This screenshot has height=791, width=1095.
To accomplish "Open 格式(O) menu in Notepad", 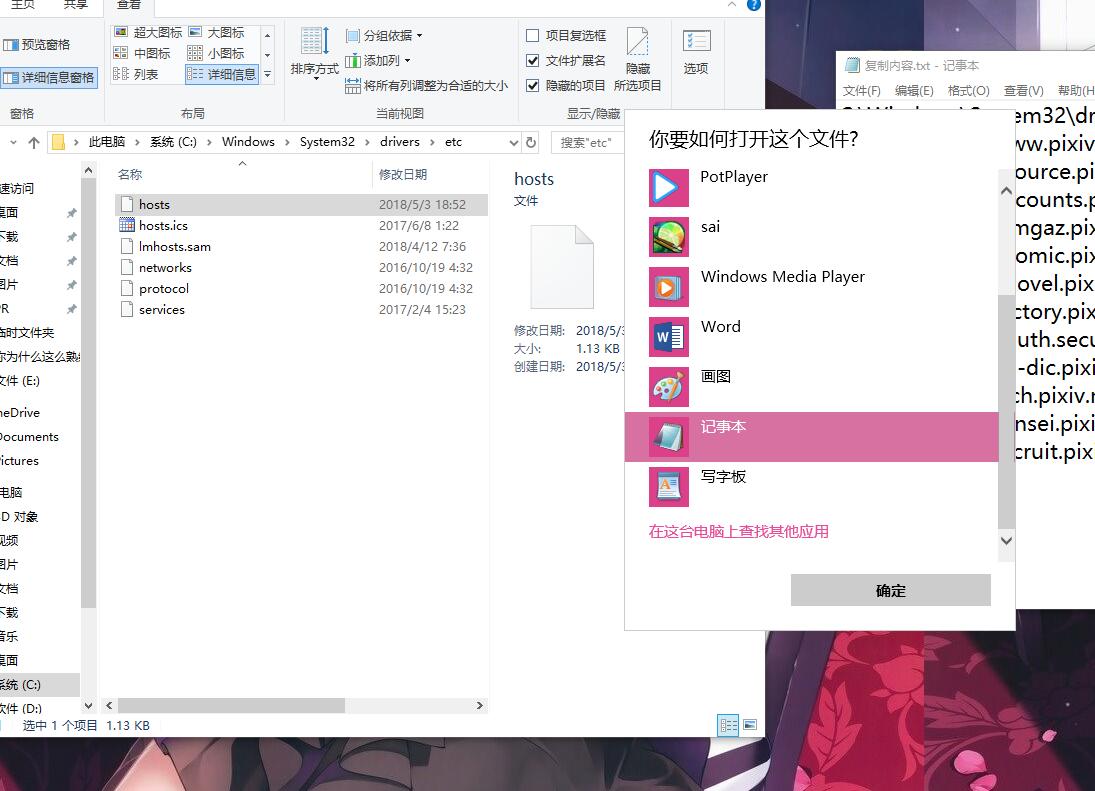I will 969,91.
